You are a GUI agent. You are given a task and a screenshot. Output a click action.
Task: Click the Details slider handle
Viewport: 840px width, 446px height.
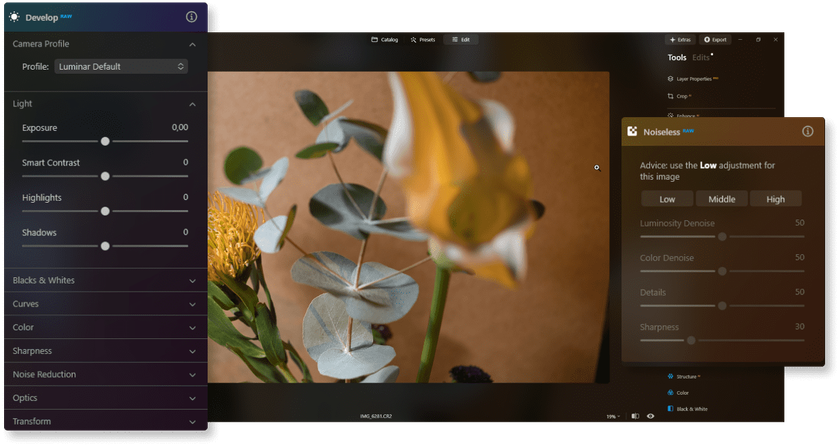point(722,306)
